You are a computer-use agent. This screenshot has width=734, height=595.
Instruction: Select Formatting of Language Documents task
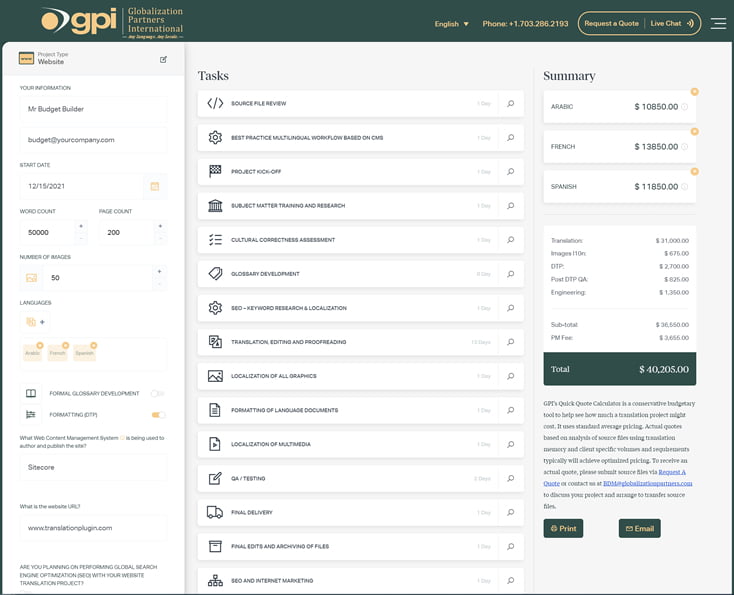tap(360, 410)
